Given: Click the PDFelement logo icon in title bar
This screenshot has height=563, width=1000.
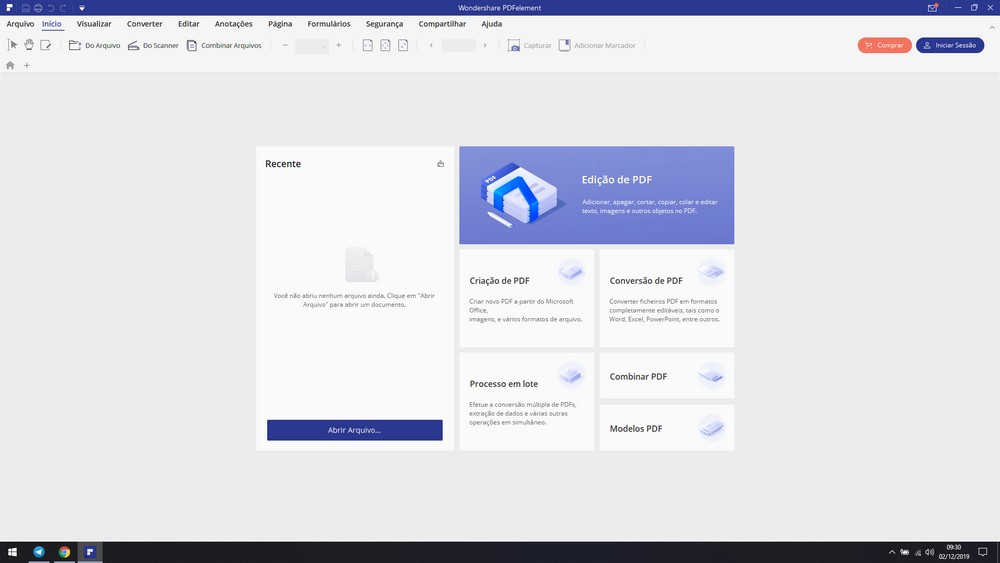Looking at the screenshot, I should [10, 8].
